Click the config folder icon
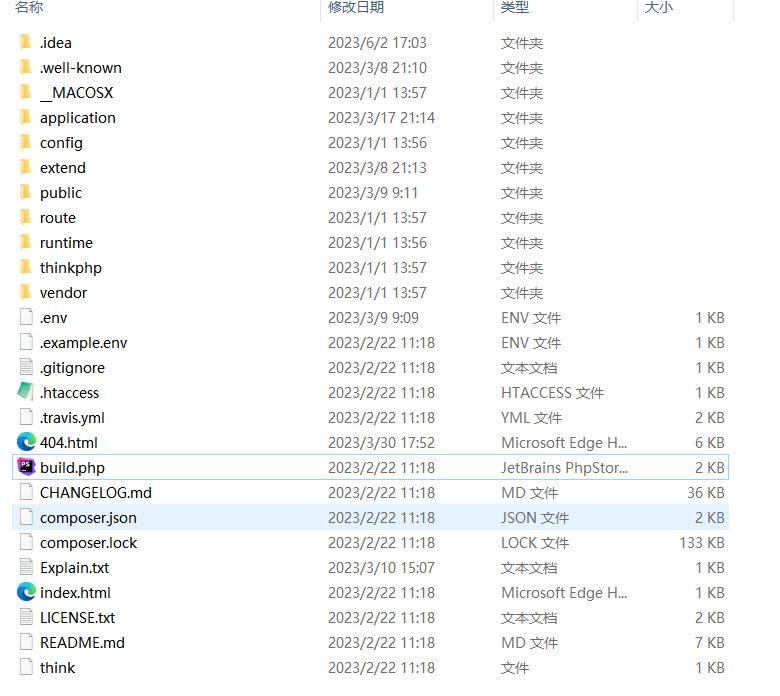 click(x=26, y=142)
